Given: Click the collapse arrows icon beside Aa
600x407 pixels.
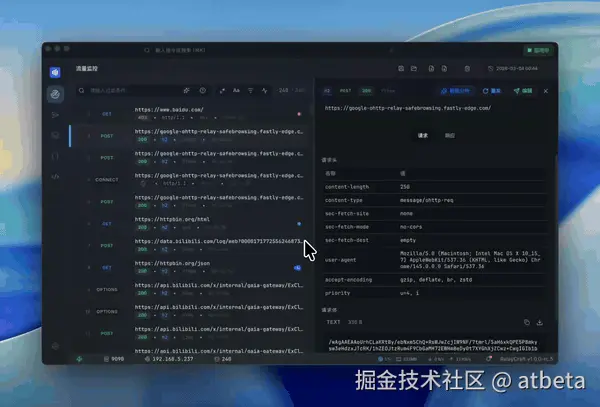Looking at the screenshot, I should coord(222,91).
